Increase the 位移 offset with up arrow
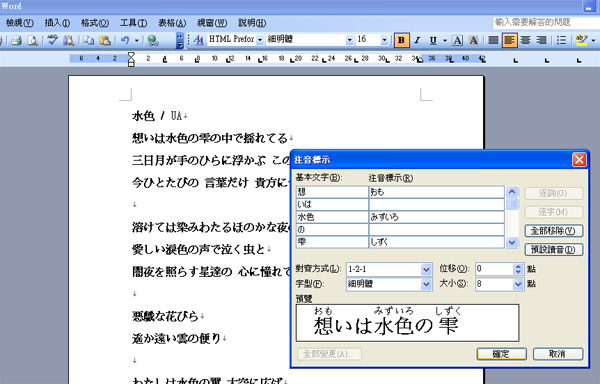The image size is (600, 384). click(x=518, y=266)
